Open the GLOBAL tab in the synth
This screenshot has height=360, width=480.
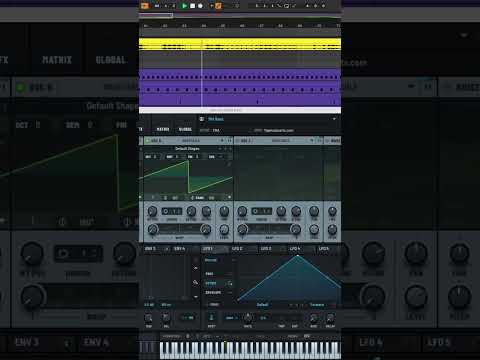pos(185,129)
